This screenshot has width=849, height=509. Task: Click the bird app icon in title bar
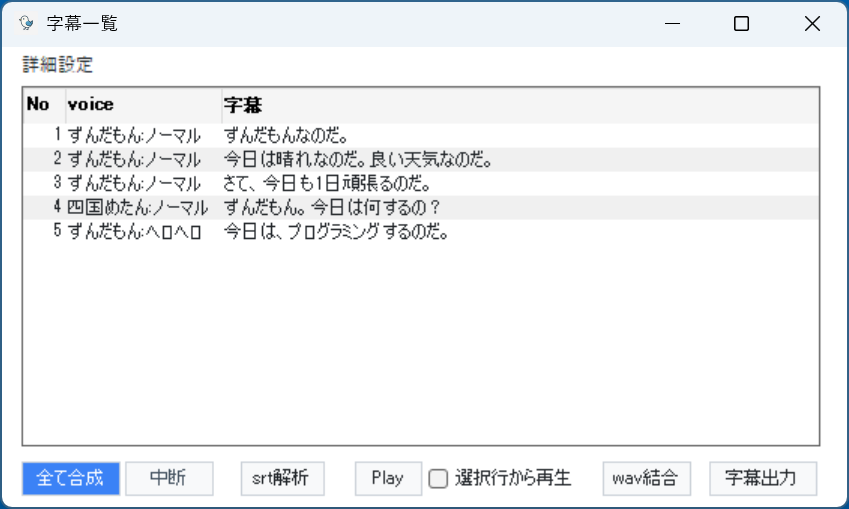[26, 23]
